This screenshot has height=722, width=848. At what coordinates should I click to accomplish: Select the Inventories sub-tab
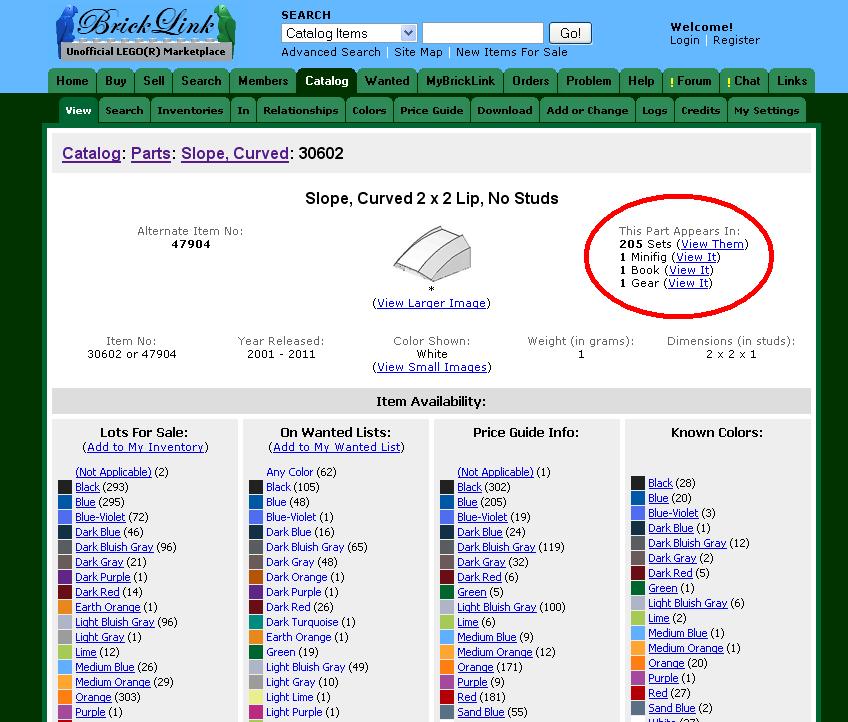pos(190,110)
